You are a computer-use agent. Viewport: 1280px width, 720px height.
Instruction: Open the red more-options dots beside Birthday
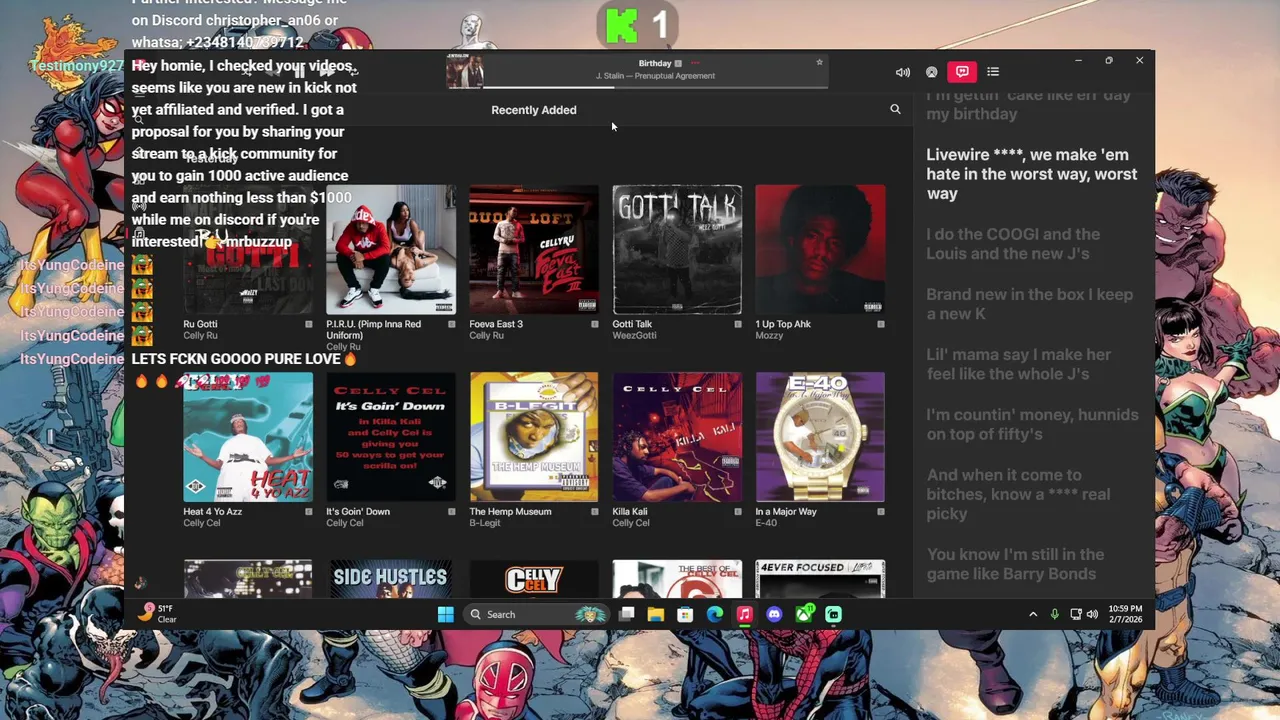(x=695, y=63)
